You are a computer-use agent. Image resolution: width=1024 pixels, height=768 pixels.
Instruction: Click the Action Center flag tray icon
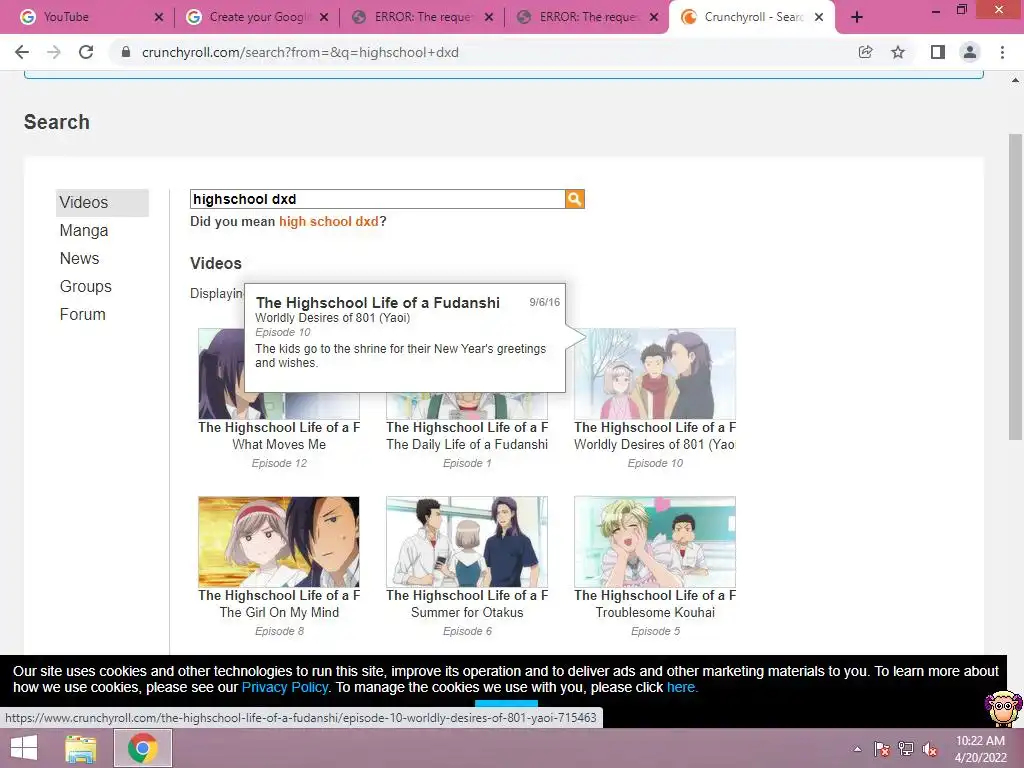882,749
